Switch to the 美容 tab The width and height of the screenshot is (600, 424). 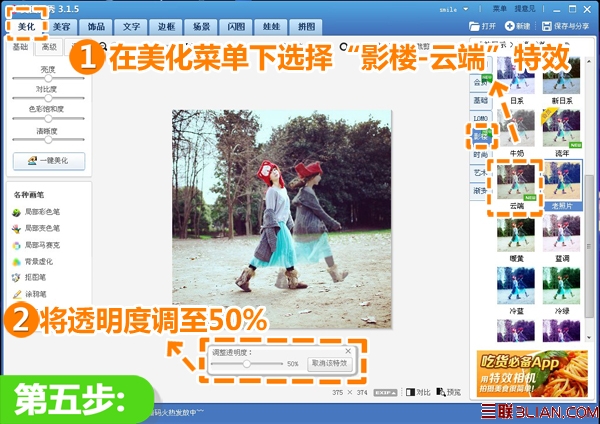click(61, 27)
